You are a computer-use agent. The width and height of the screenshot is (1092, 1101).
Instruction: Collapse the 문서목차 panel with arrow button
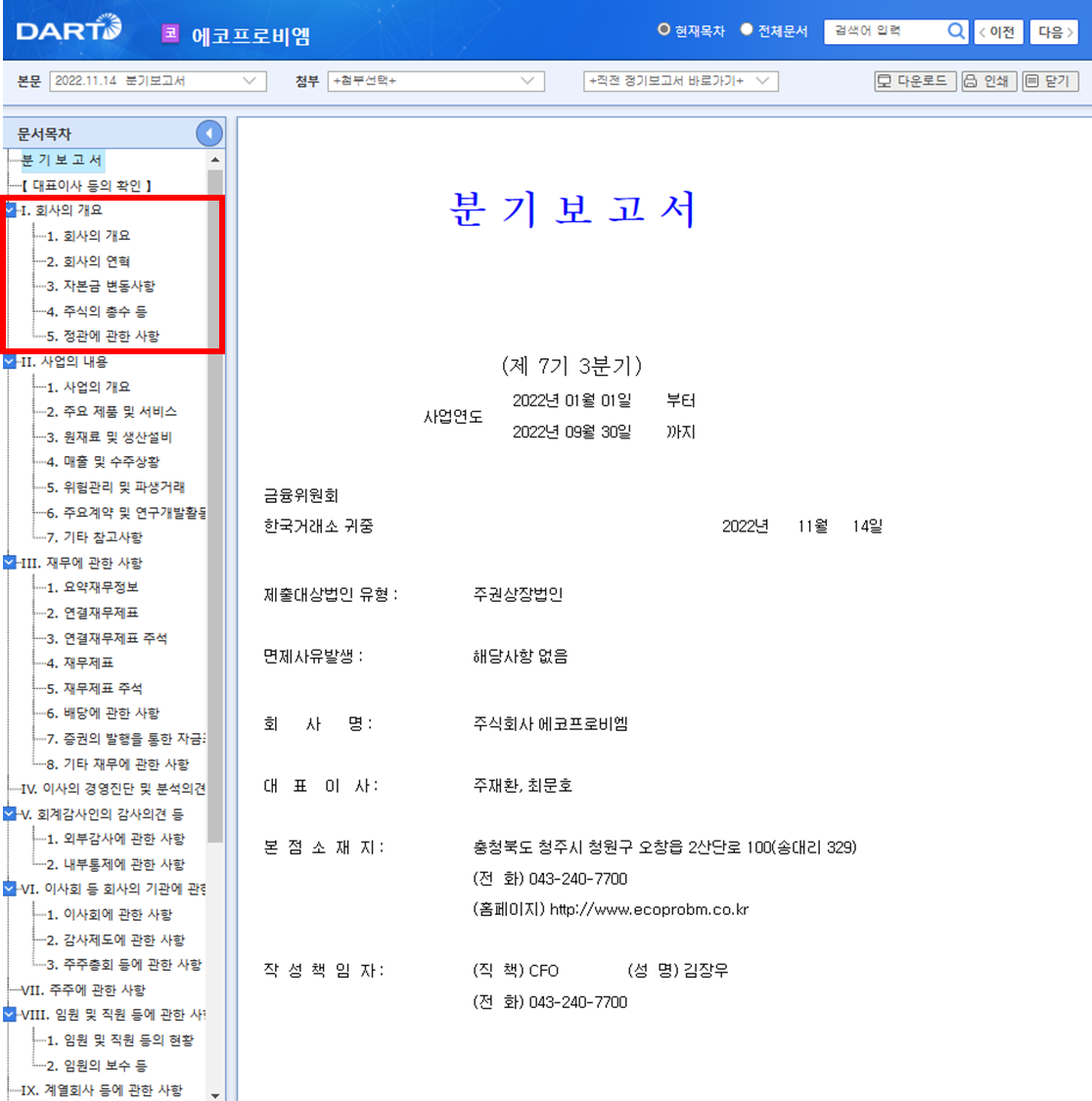coord(209,133)
